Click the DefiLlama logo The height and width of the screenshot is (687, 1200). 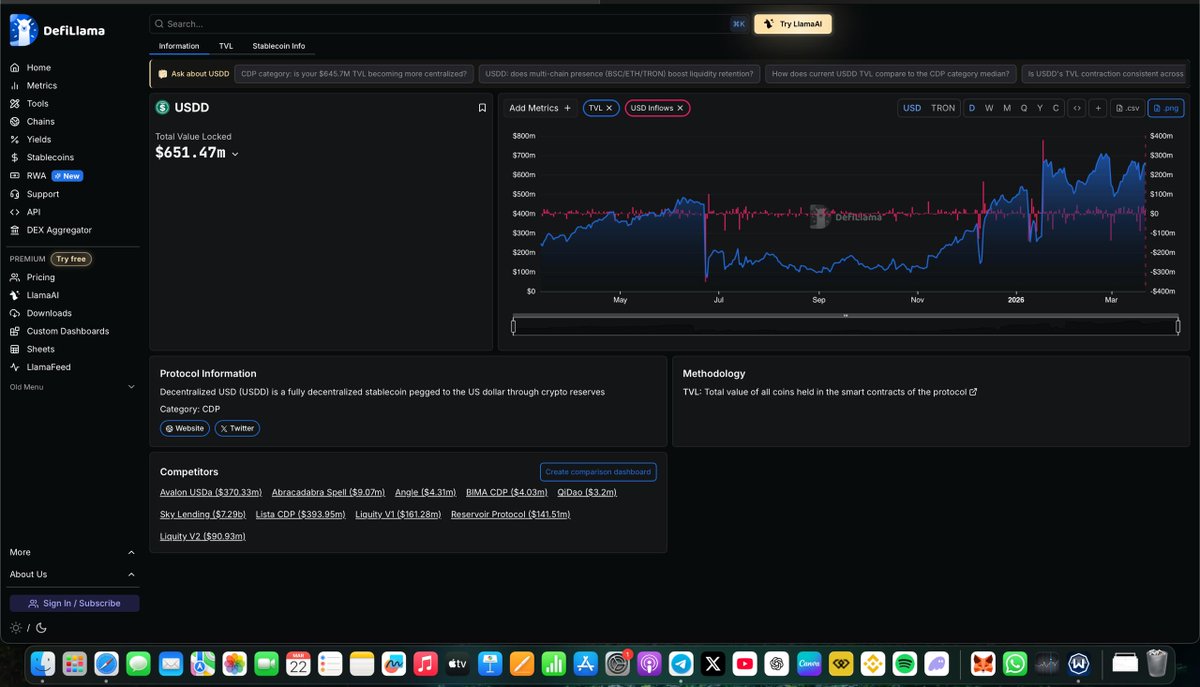(x=57, y=31)
